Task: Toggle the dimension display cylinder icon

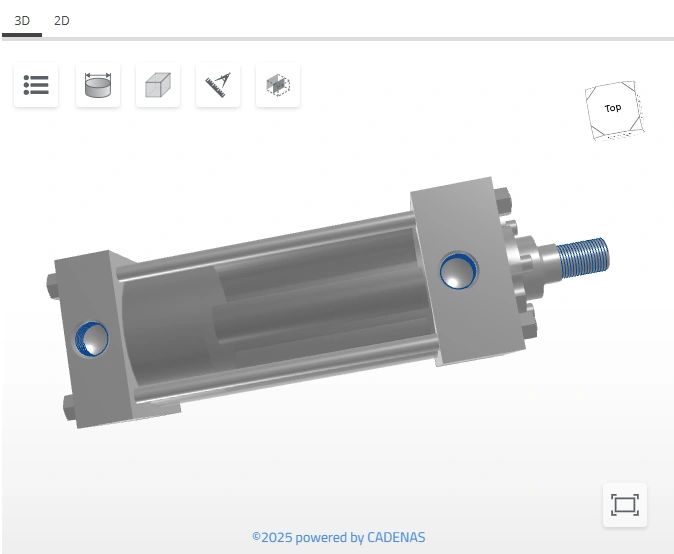Action: point(97,86)
